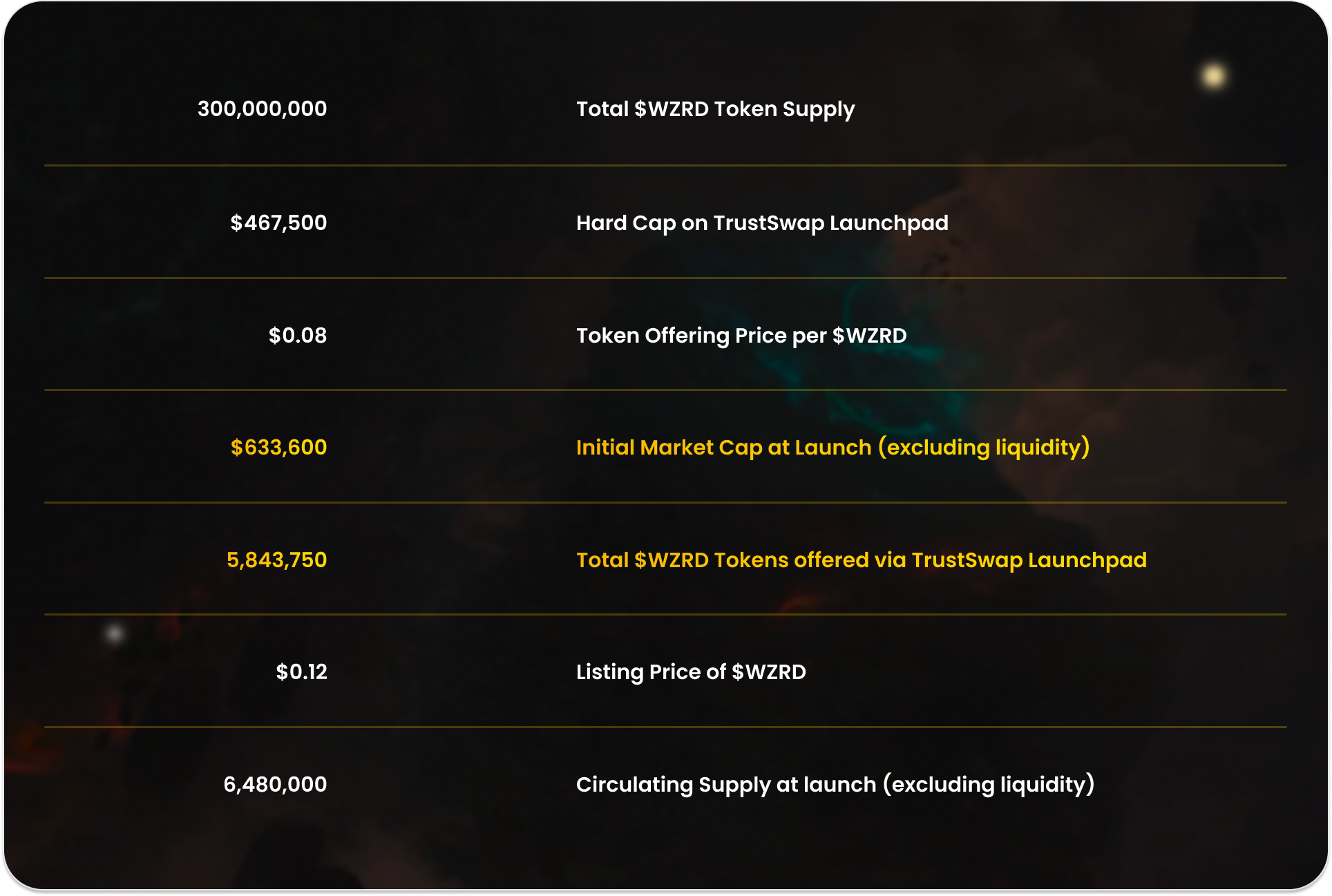Click the highlighted 5,843,750 tokens value
Viewport: 1332px width, 896px height.
276,560
